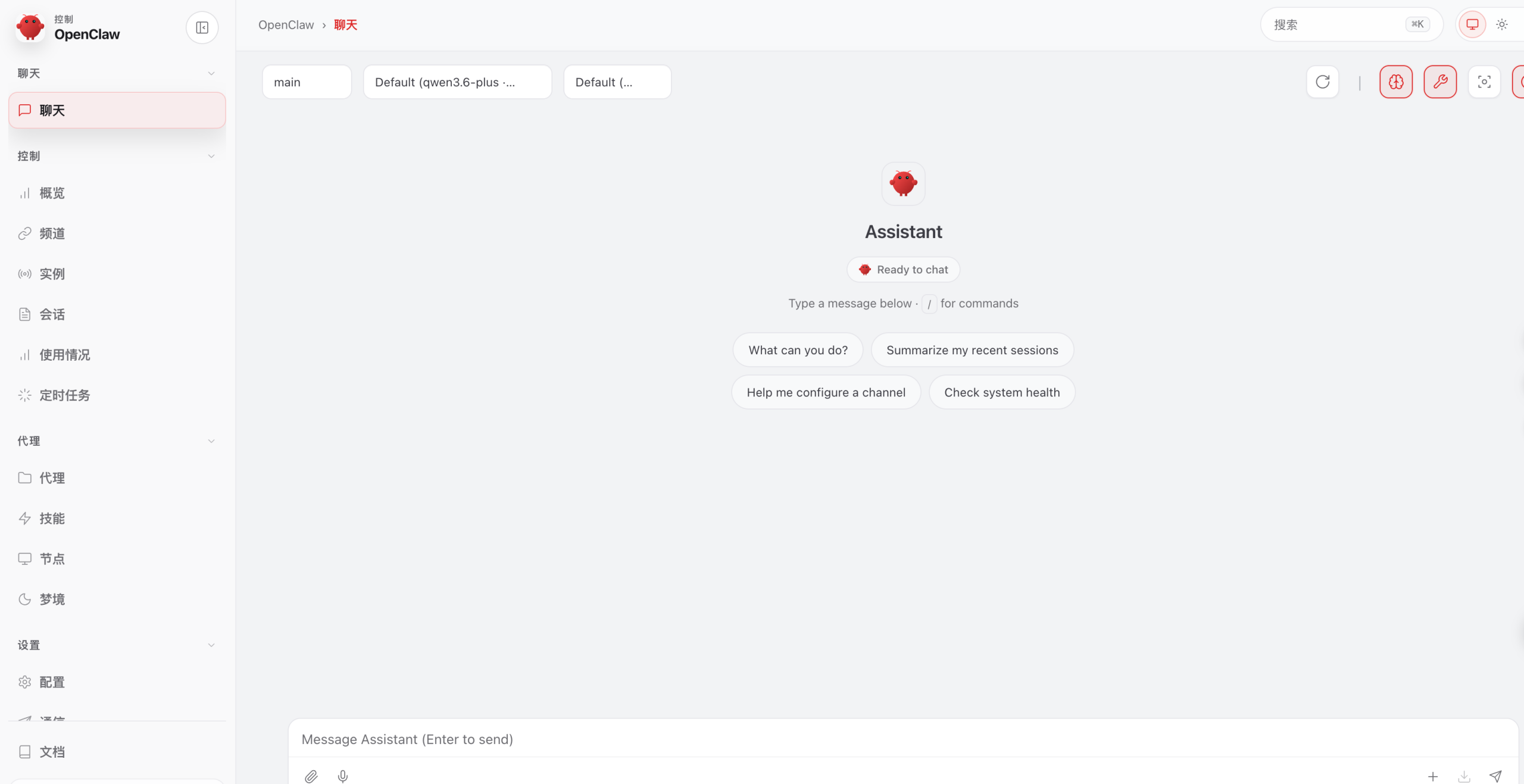Open 概览 in the sidebar
The width and height of the screenshot is (1524, 784).
coord(52,193)
